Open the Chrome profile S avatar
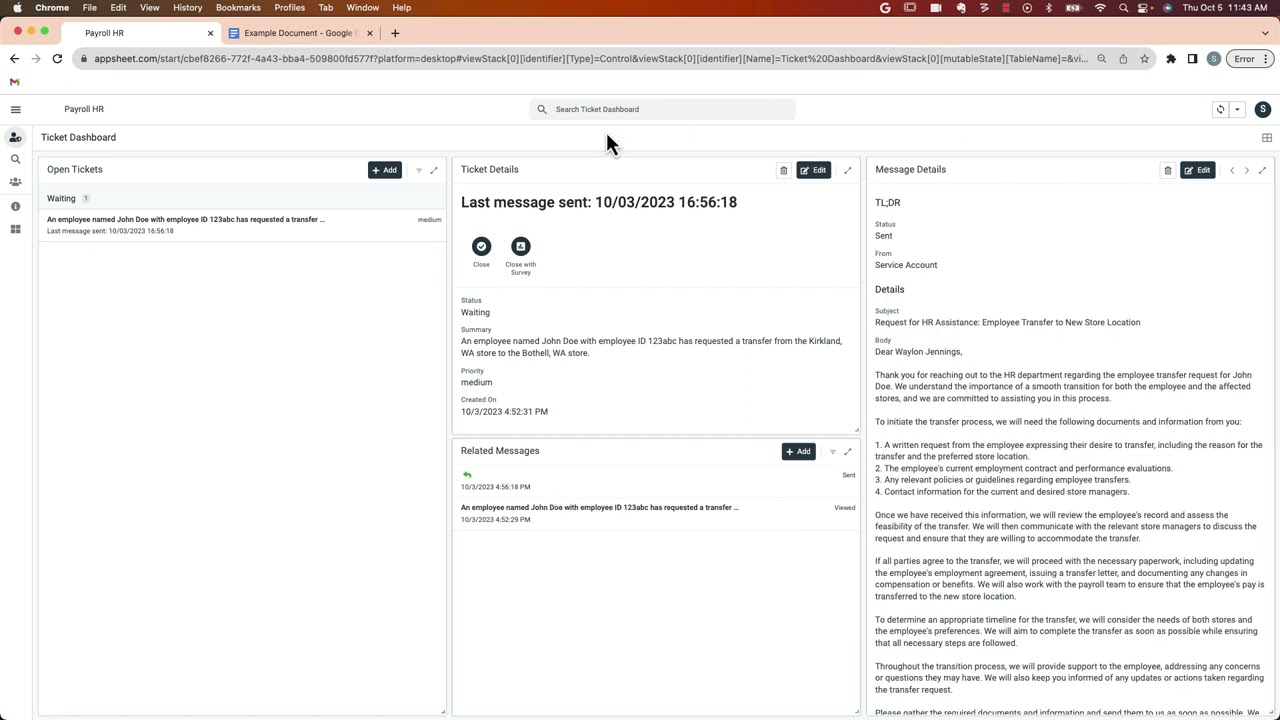This screenshot has width=1280, height=720. click(1213, 59)
